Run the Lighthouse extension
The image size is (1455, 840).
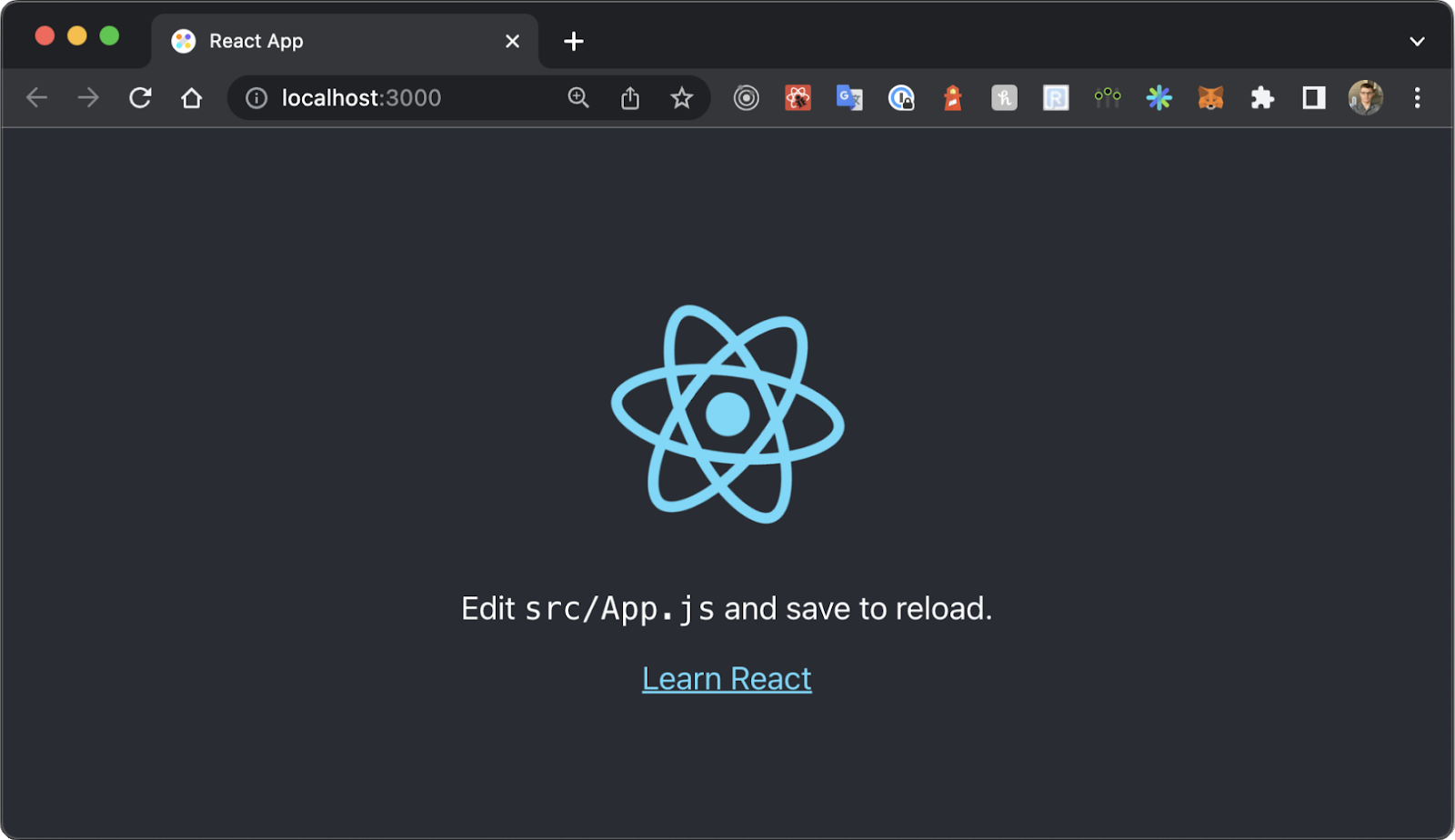point(952,97)
